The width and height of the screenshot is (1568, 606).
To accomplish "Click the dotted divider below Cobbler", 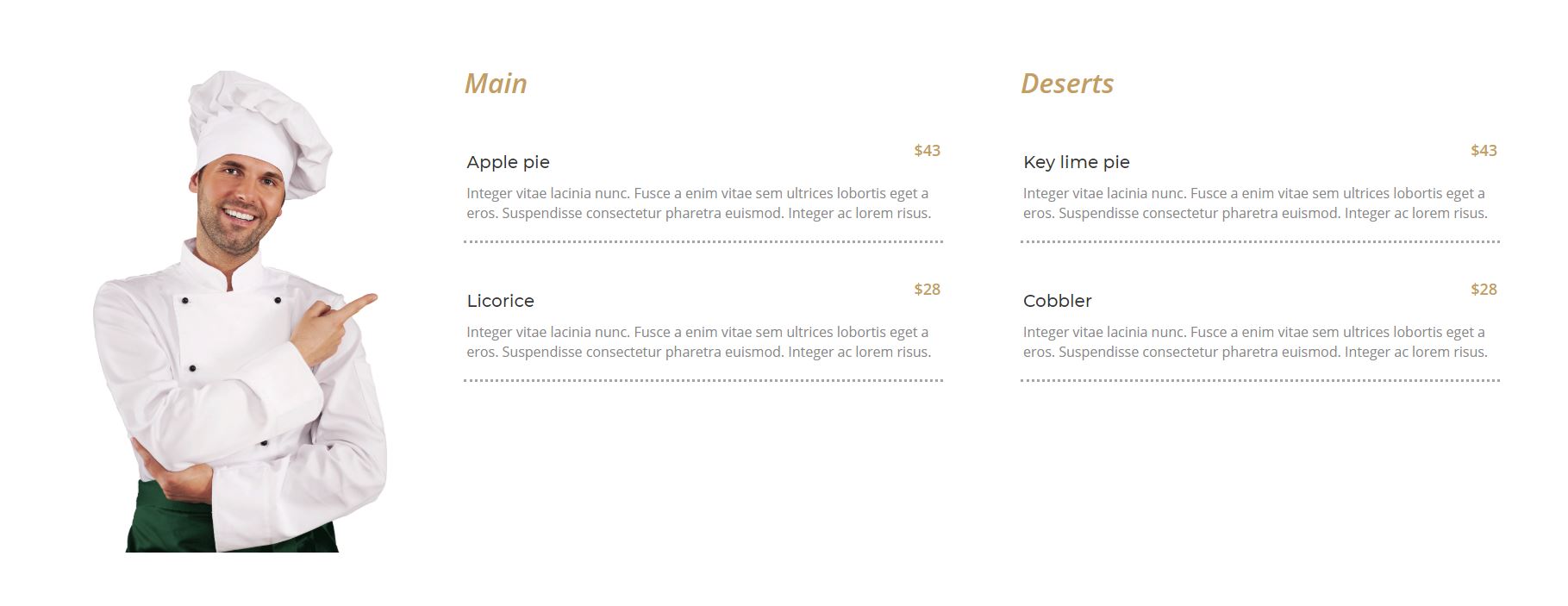I will pos(1260,380).
